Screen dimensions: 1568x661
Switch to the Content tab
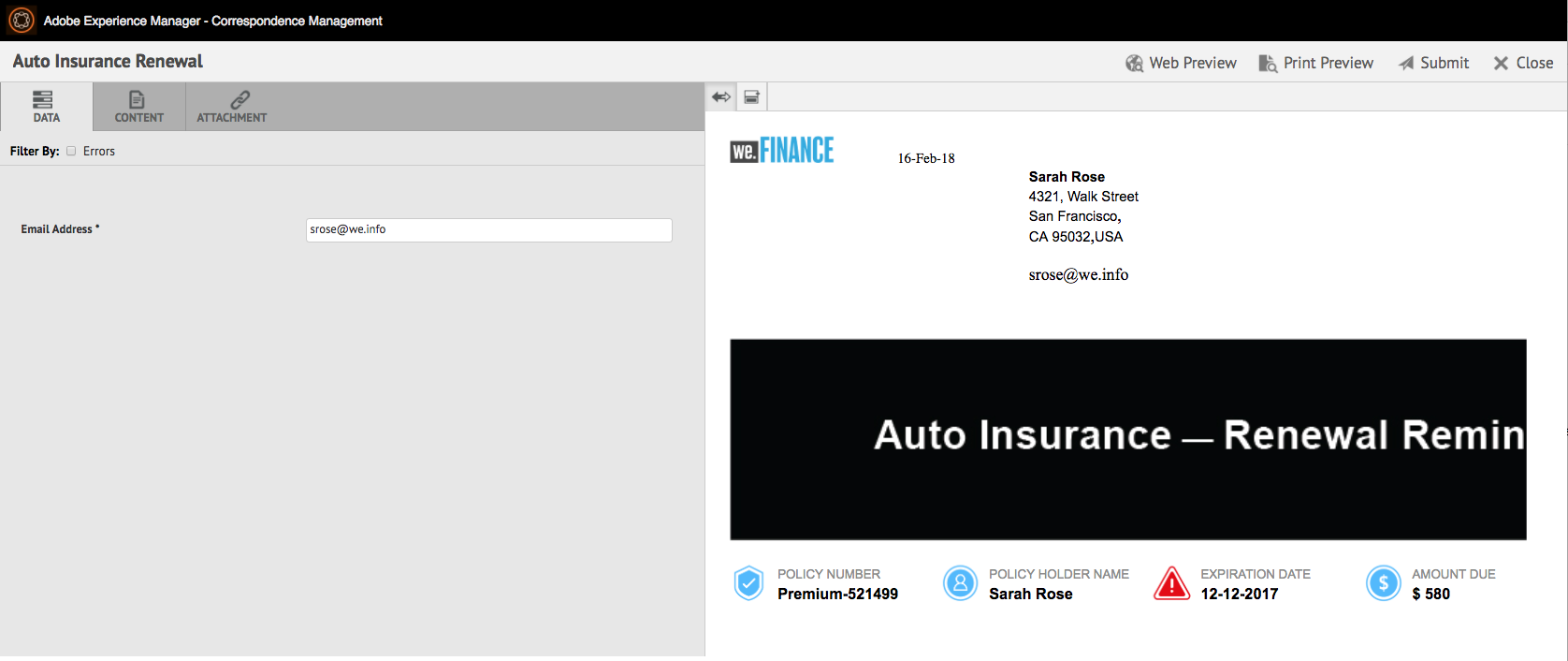(x=138, y=107)
